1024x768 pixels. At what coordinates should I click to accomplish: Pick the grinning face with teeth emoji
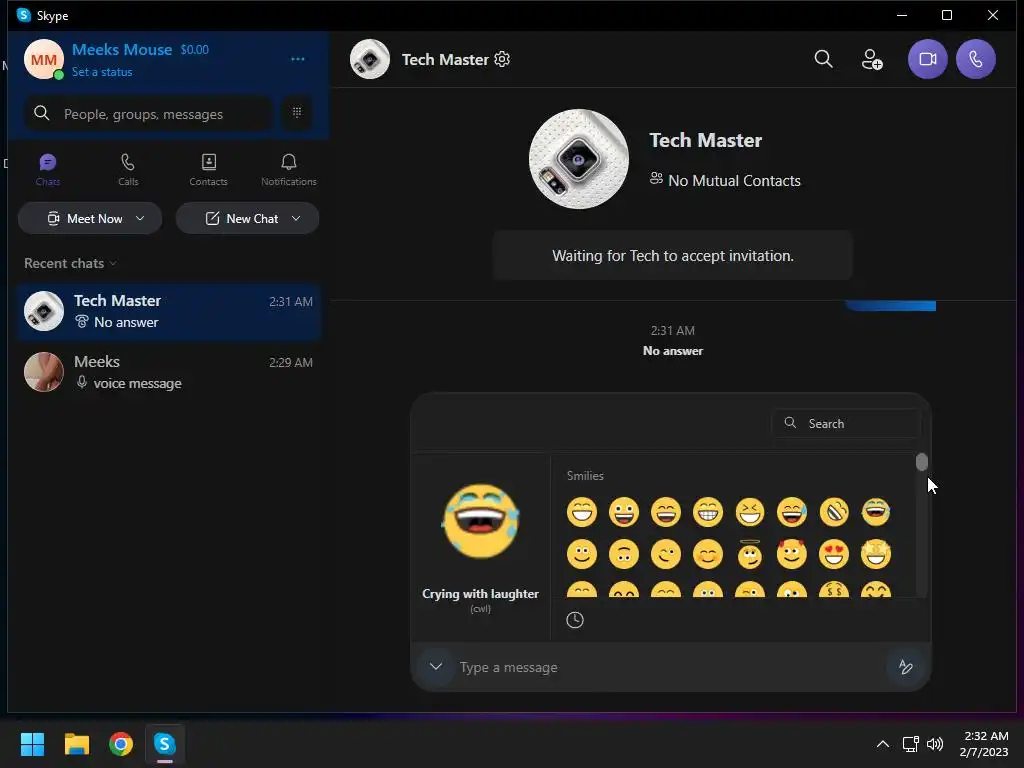point(708,512)
